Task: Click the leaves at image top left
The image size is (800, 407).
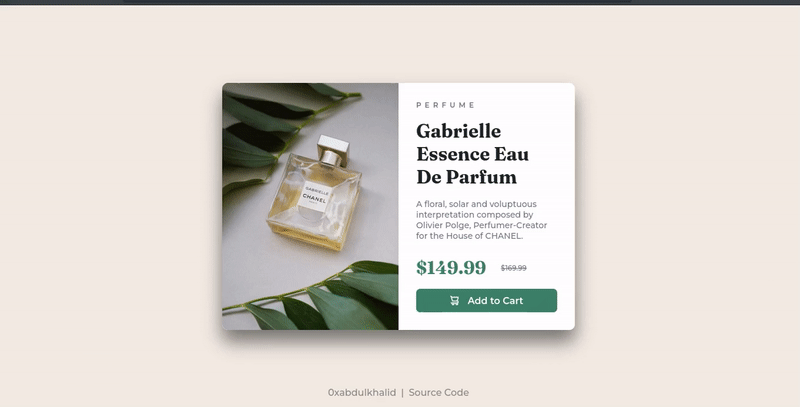Action: tap(265, 135)
